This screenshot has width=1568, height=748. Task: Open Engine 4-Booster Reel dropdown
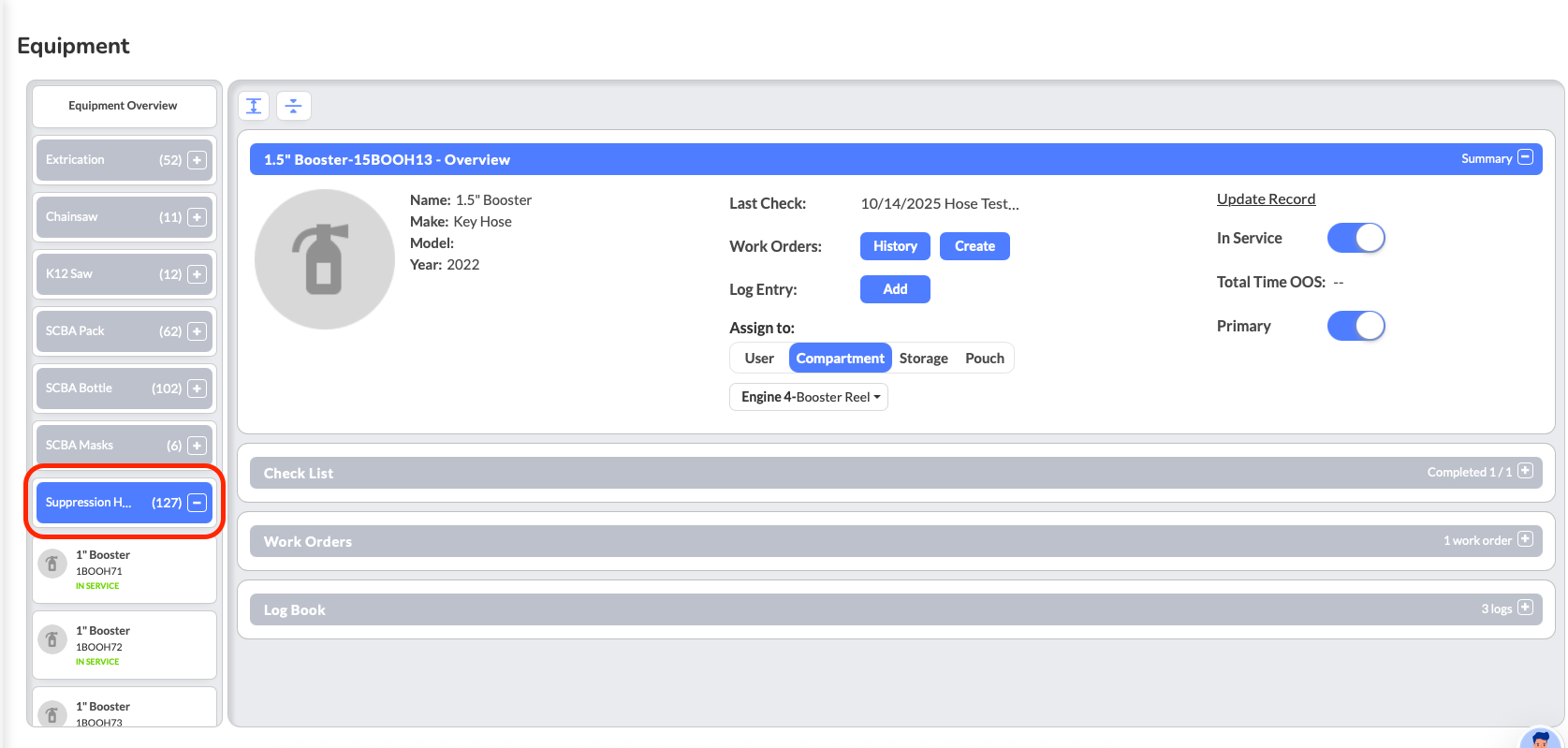point(809,397)
